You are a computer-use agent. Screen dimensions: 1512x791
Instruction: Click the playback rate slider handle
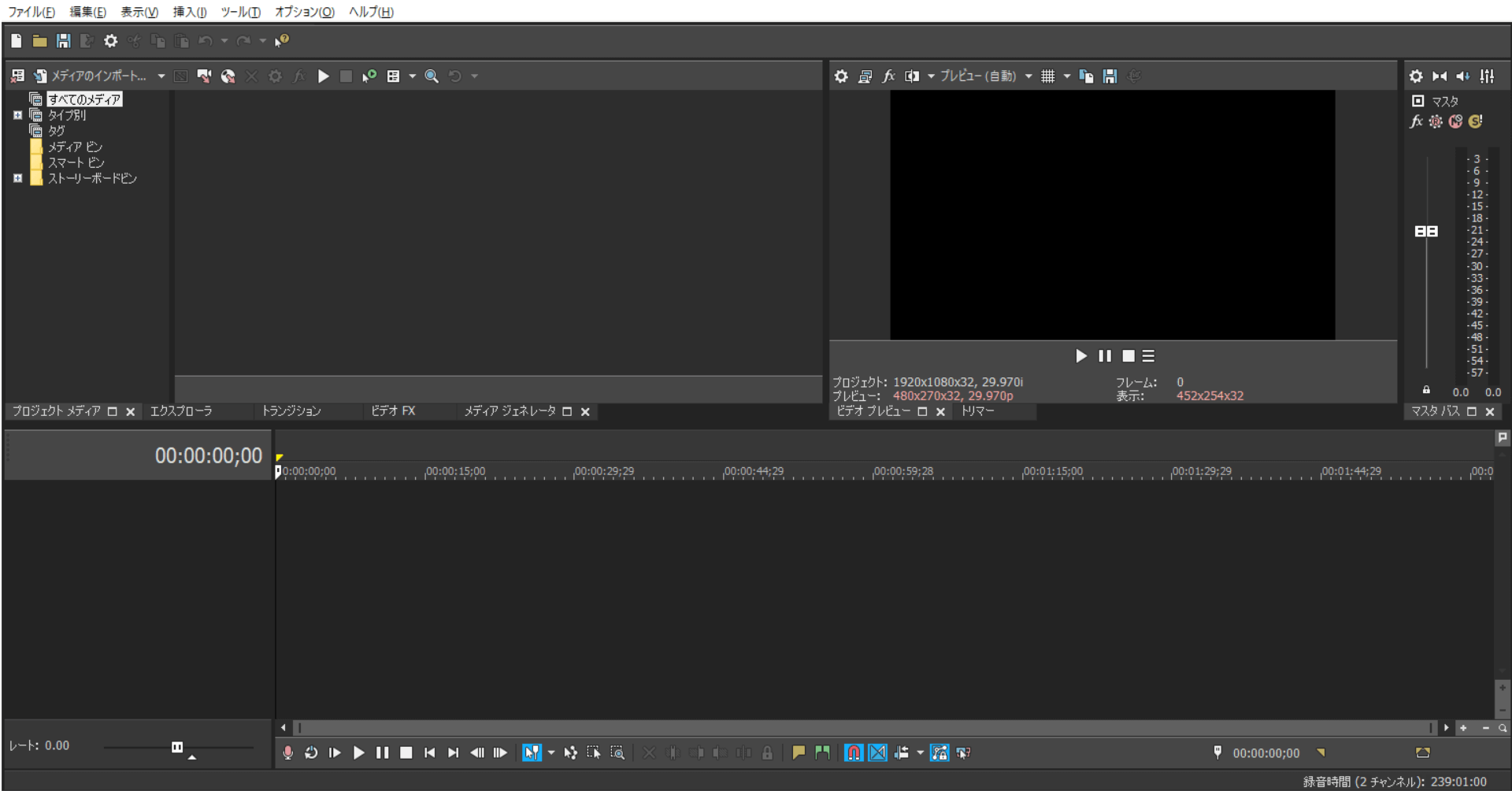tap(177, 747)
